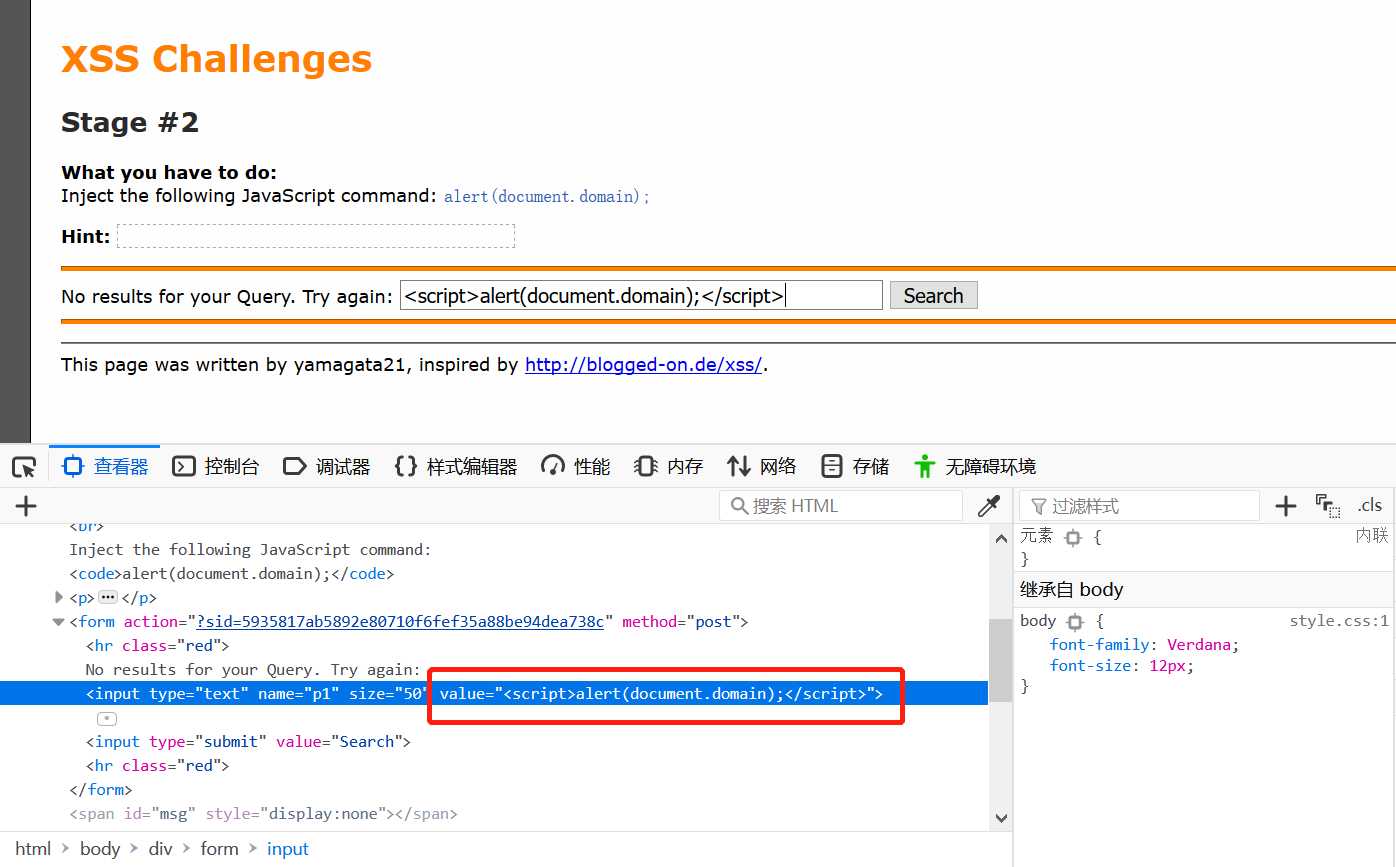Click 'No results for your Query' tree text

click(253, 670)
